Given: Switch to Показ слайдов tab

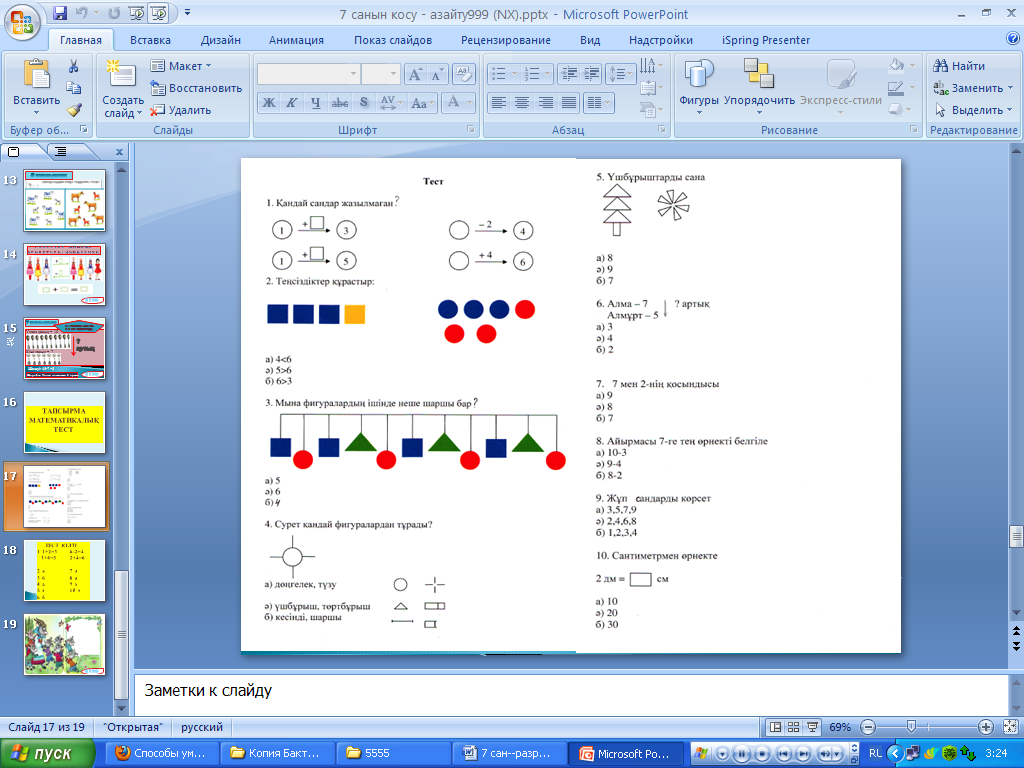Looking at the screenshot, I should point(393,40).
